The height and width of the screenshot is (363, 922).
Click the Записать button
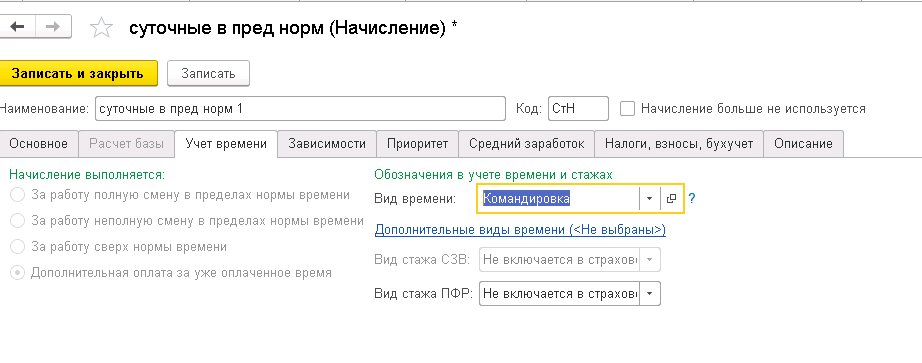(208, 74)
